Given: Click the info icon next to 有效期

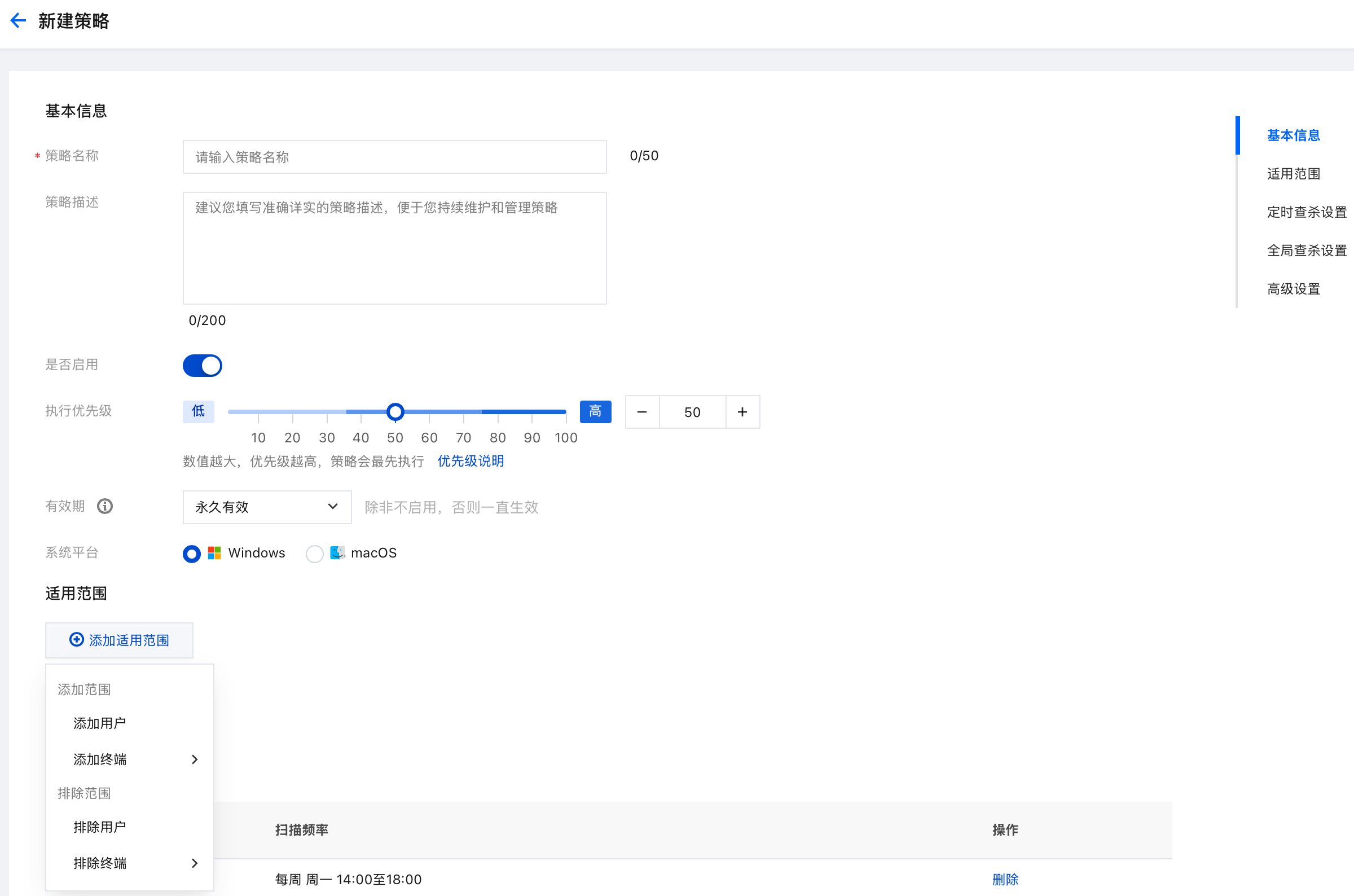Looking at the screenshot, I should (104, 506).
